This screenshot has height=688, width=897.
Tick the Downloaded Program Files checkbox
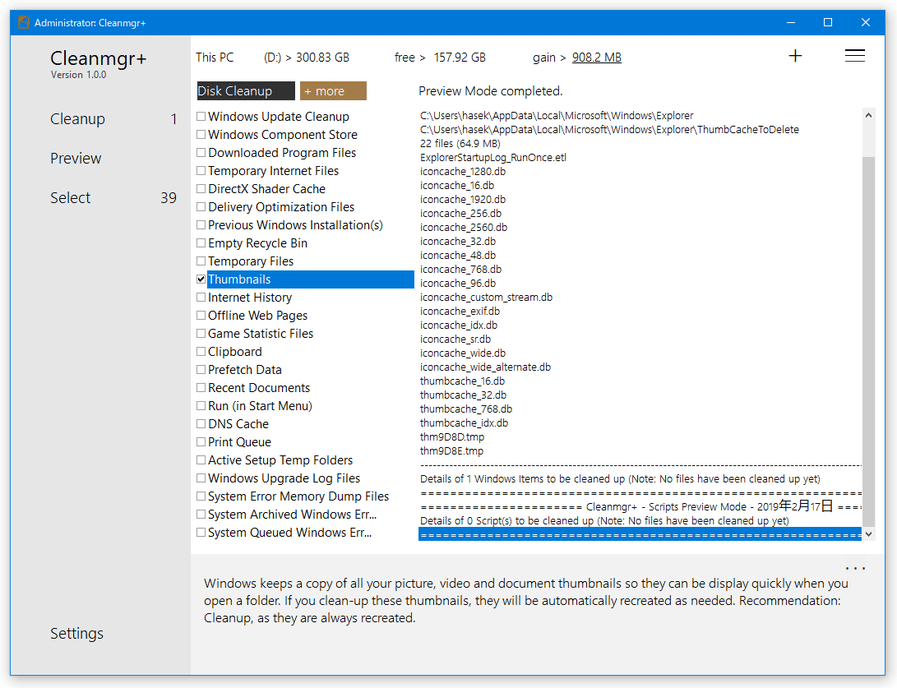(x=201, y=153)
